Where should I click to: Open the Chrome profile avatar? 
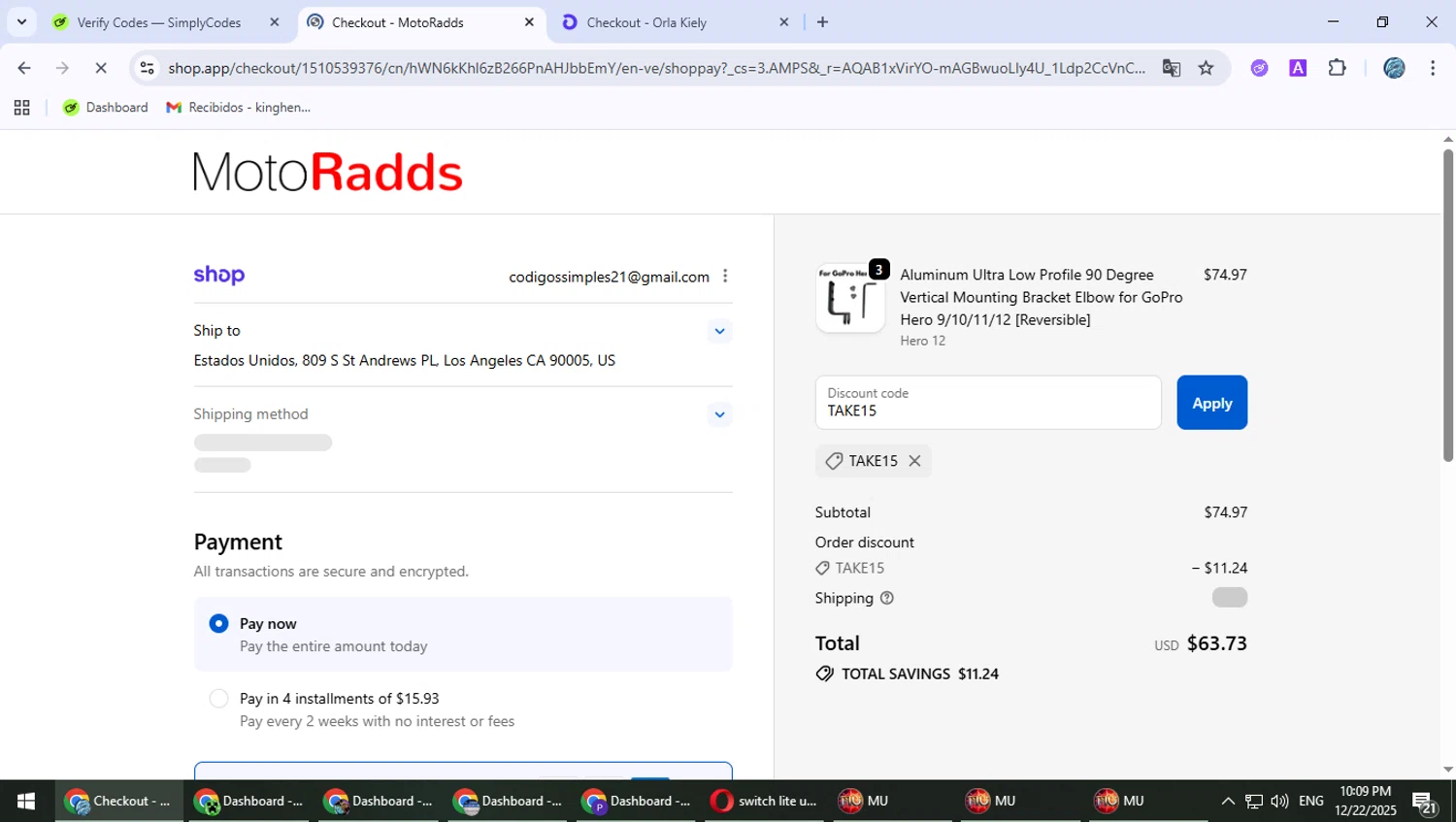click(x=1394, y=68)
